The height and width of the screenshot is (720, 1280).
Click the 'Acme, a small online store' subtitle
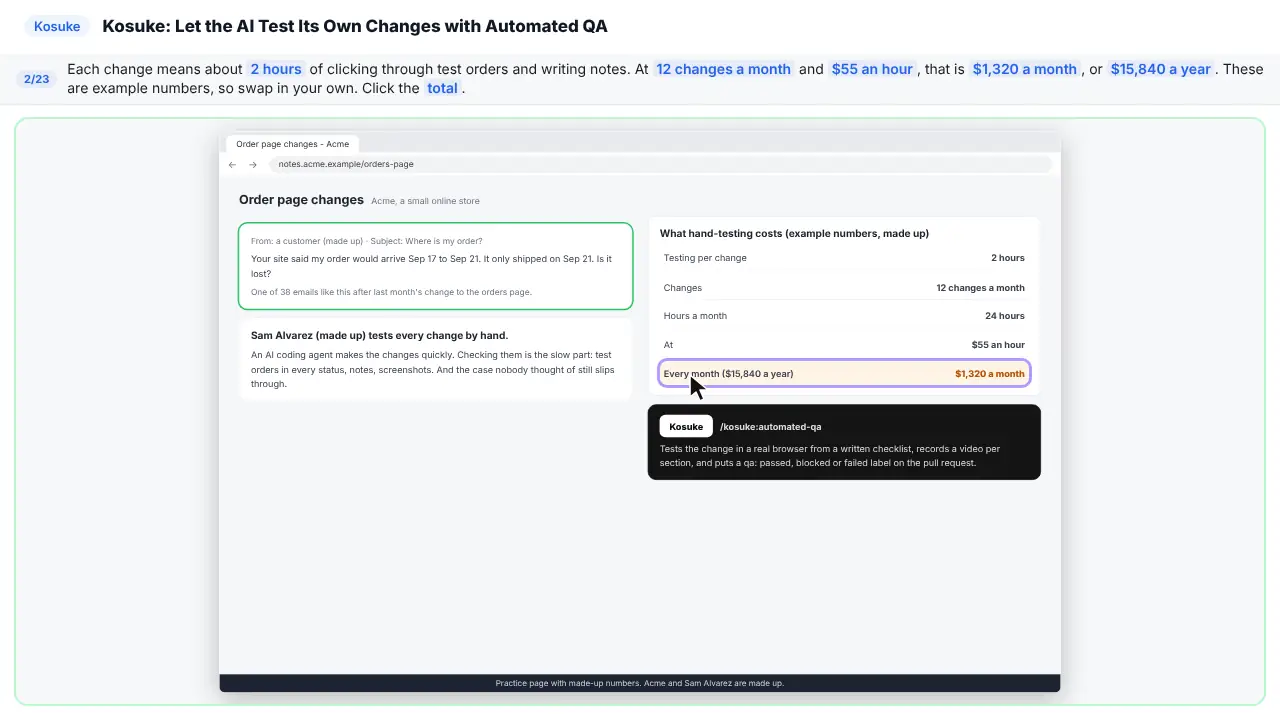tap(425, 201)
